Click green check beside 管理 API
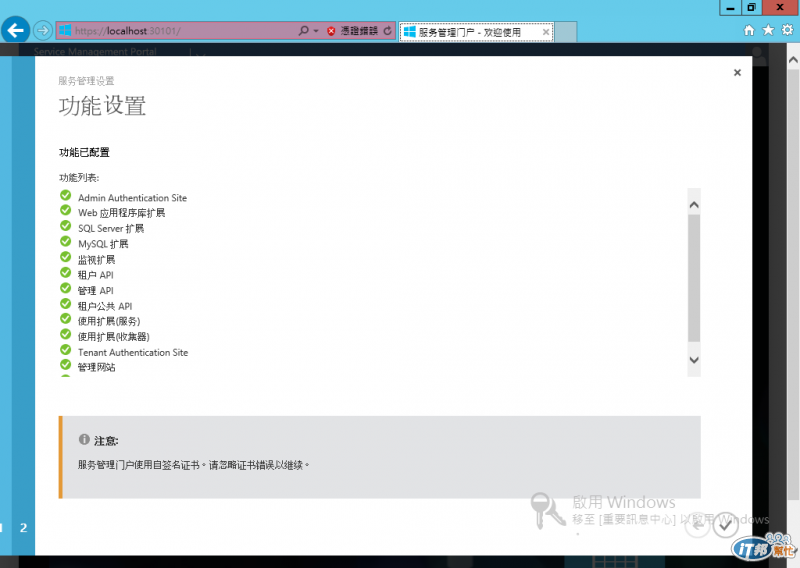 (x=65, y=288)
